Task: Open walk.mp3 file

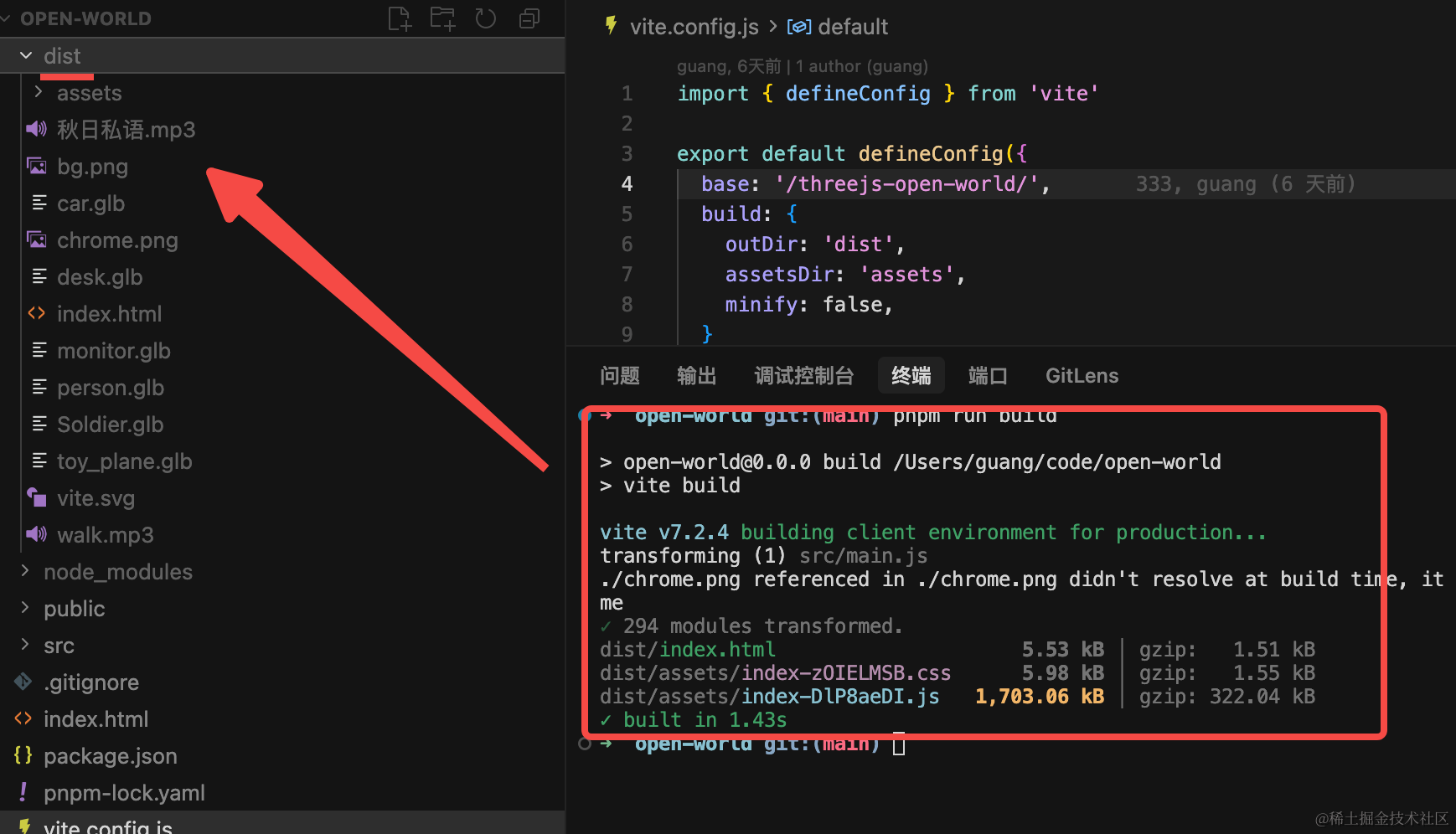Action: click(x=106, y=534)
